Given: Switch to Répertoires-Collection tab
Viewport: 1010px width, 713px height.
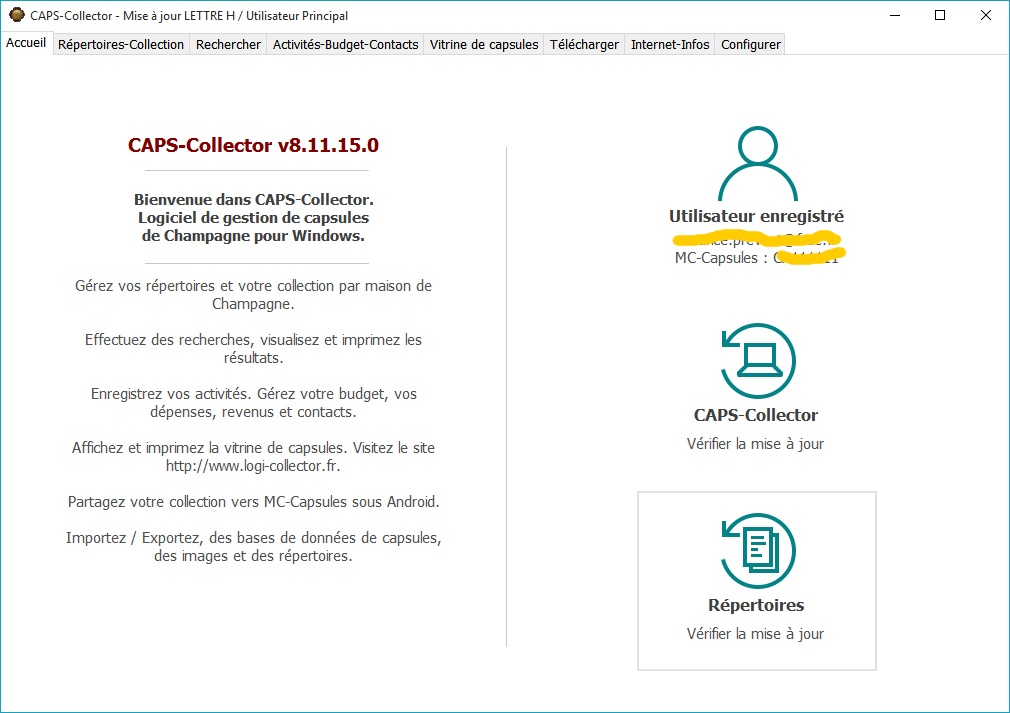Looking at the screenshot, I should click(x=121, y=44).
